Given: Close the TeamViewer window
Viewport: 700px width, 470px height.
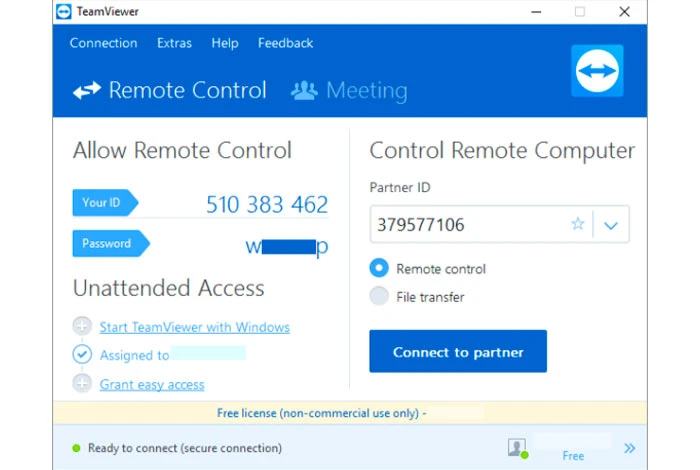Looking at the screenshot, I should pyautogui.click(x=625, y=12).
